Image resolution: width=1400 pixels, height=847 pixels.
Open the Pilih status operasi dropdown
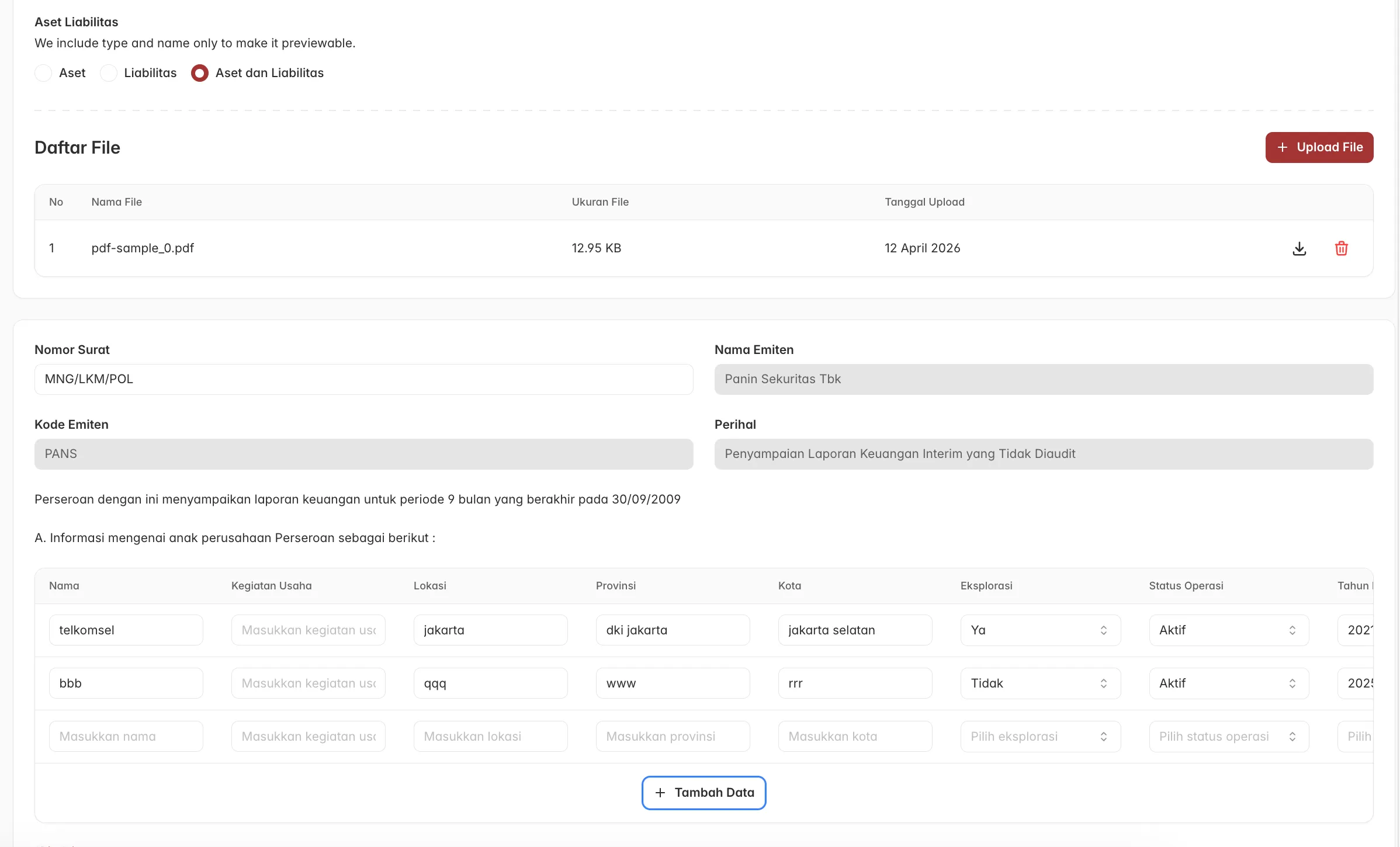[1229, 737]
